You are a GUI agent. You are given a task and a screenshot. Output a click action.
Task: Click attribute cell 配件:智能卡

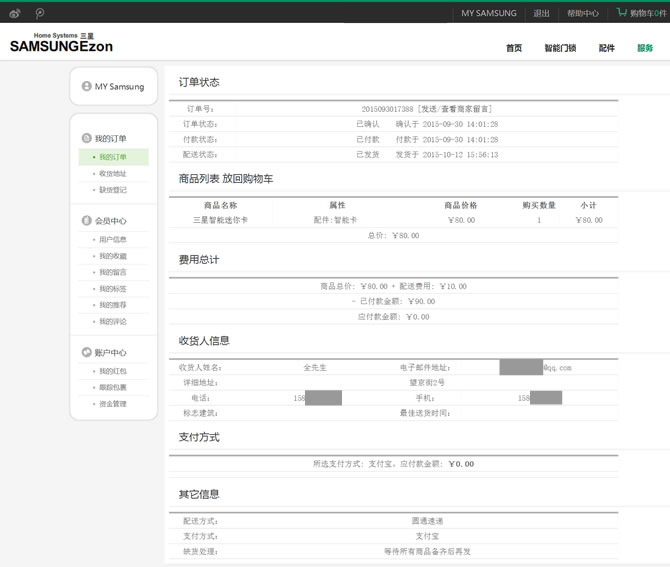click(x=335, y=220)
